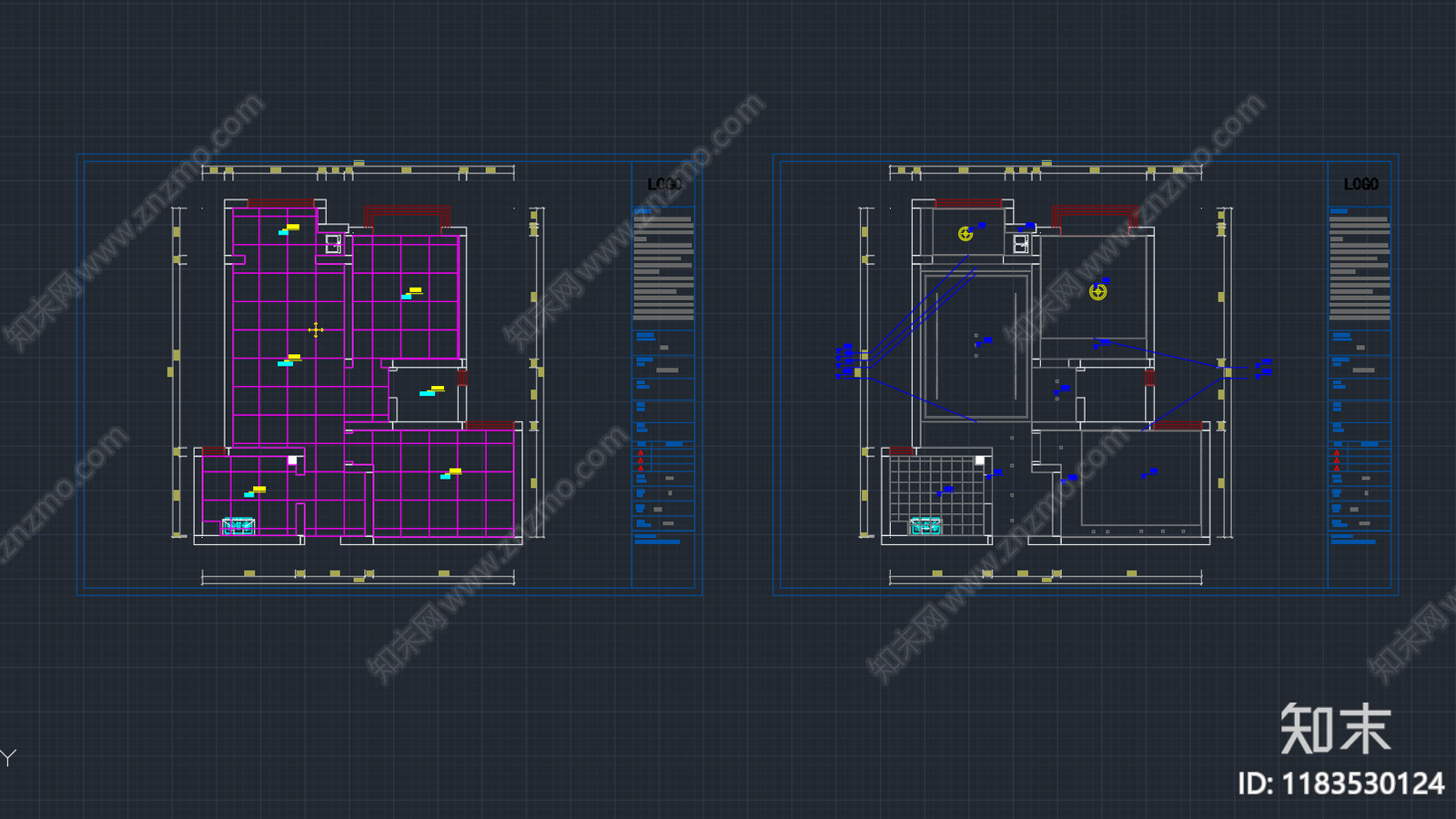
Task: Click LOGO text in left sheet title block
Action: click(664, 184)
